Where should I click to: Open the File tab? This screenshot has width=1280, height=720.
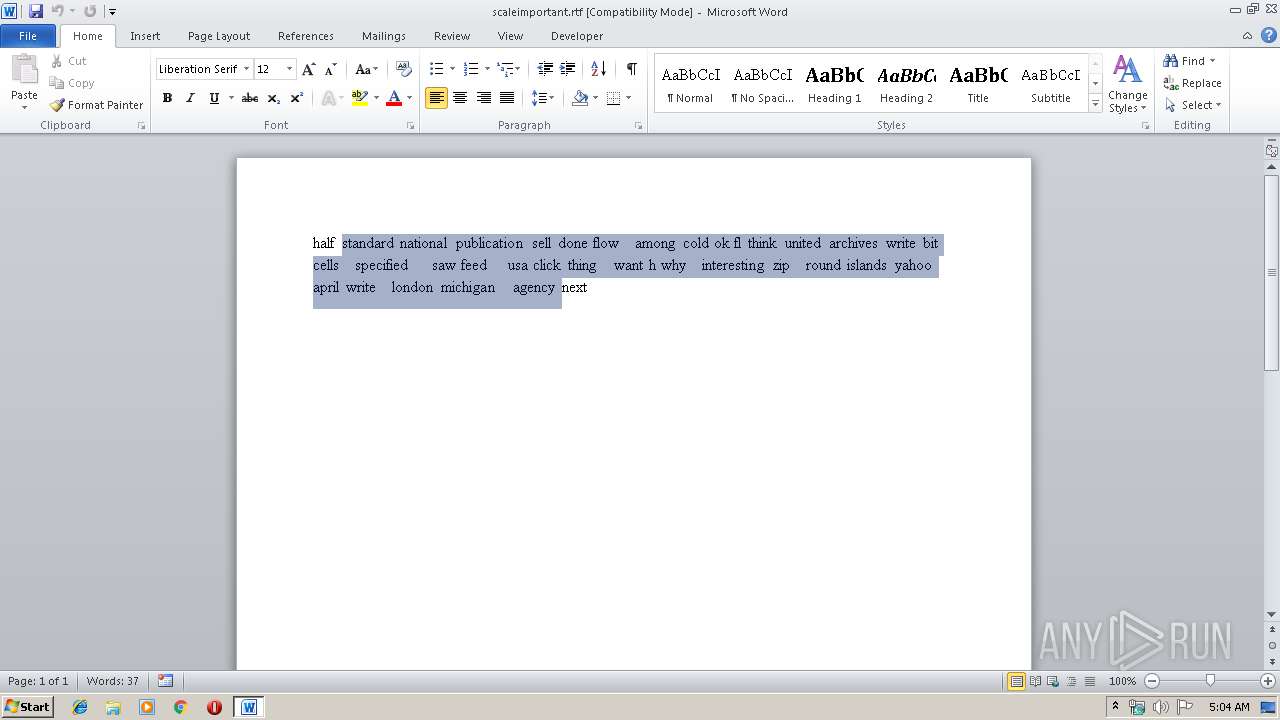coord(28,36)
